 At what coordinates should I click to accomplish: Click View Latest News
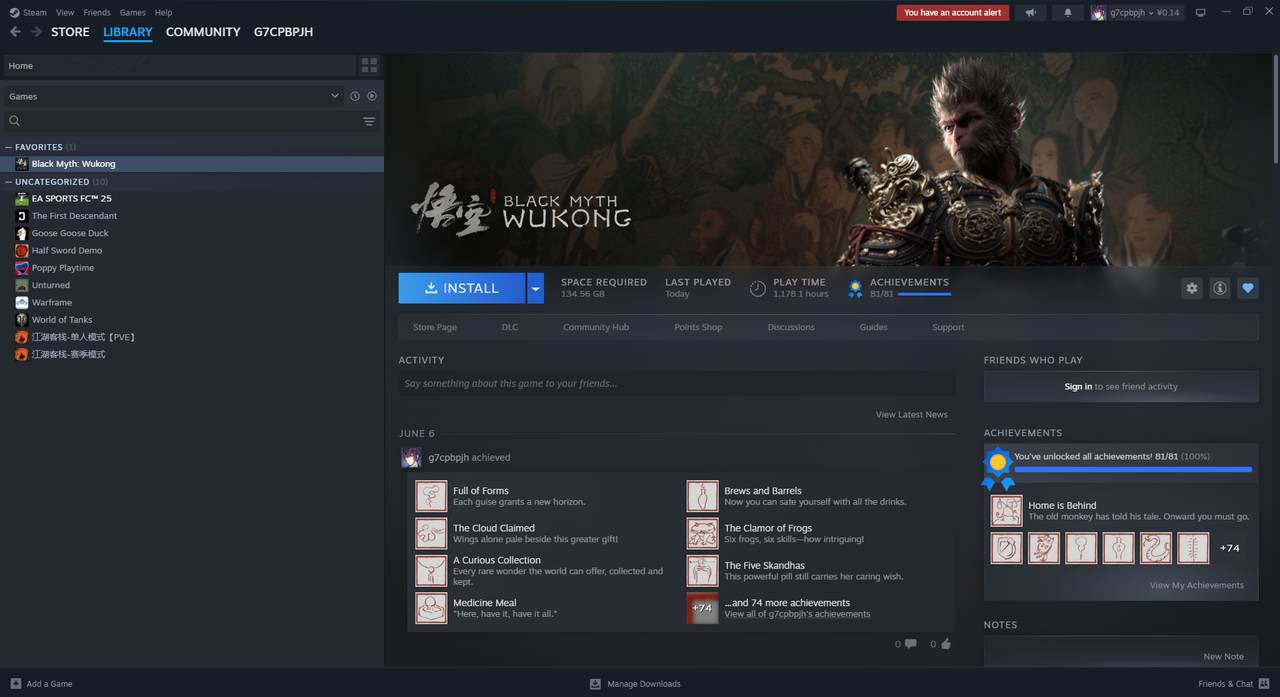[912, 415]
